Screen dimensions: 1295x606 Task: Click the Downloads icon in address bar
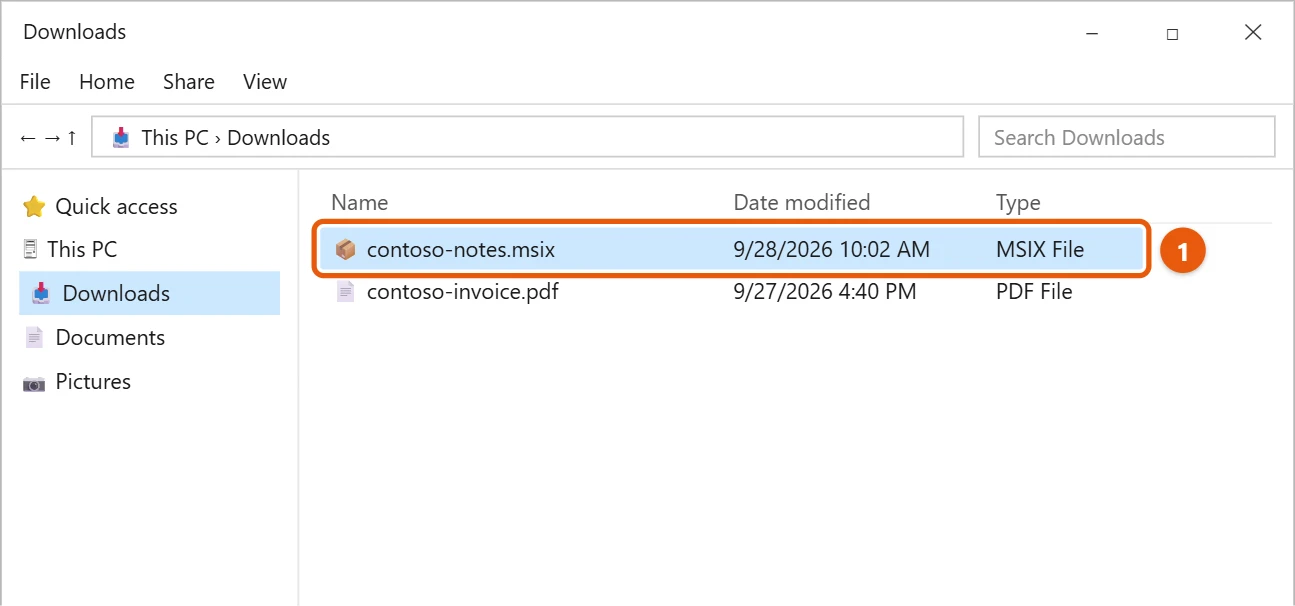pyautogui.click(x=121, y=137)
